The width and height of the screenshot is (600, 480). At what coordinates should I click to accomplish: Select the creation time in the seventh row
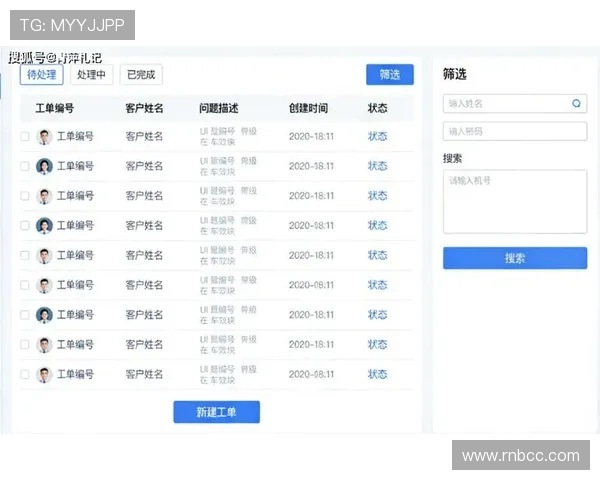point(311,315)
